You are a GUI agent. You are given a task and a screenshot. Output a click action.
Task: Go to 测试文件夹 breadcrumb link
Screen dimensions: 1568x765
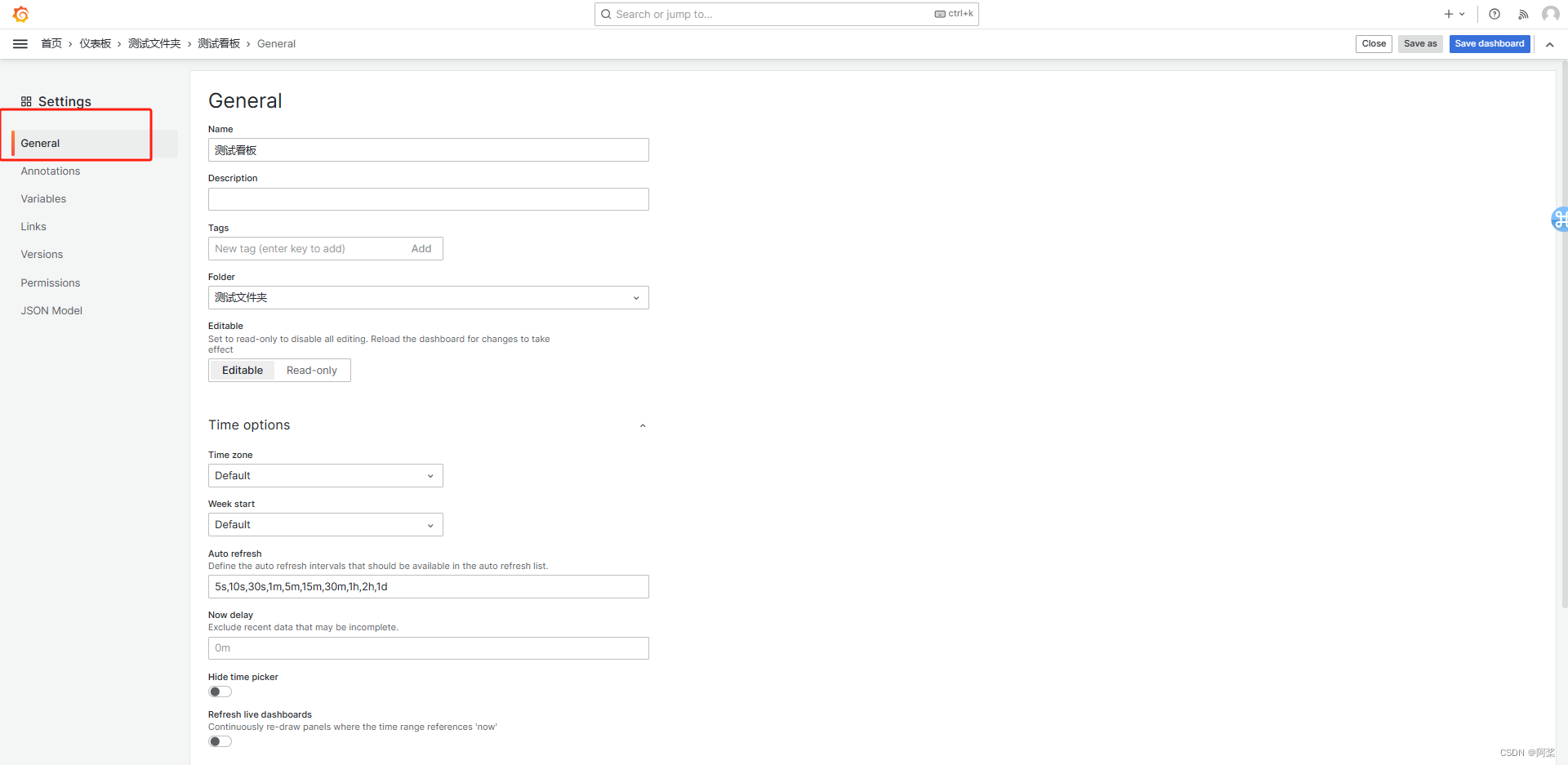(154, 44)
